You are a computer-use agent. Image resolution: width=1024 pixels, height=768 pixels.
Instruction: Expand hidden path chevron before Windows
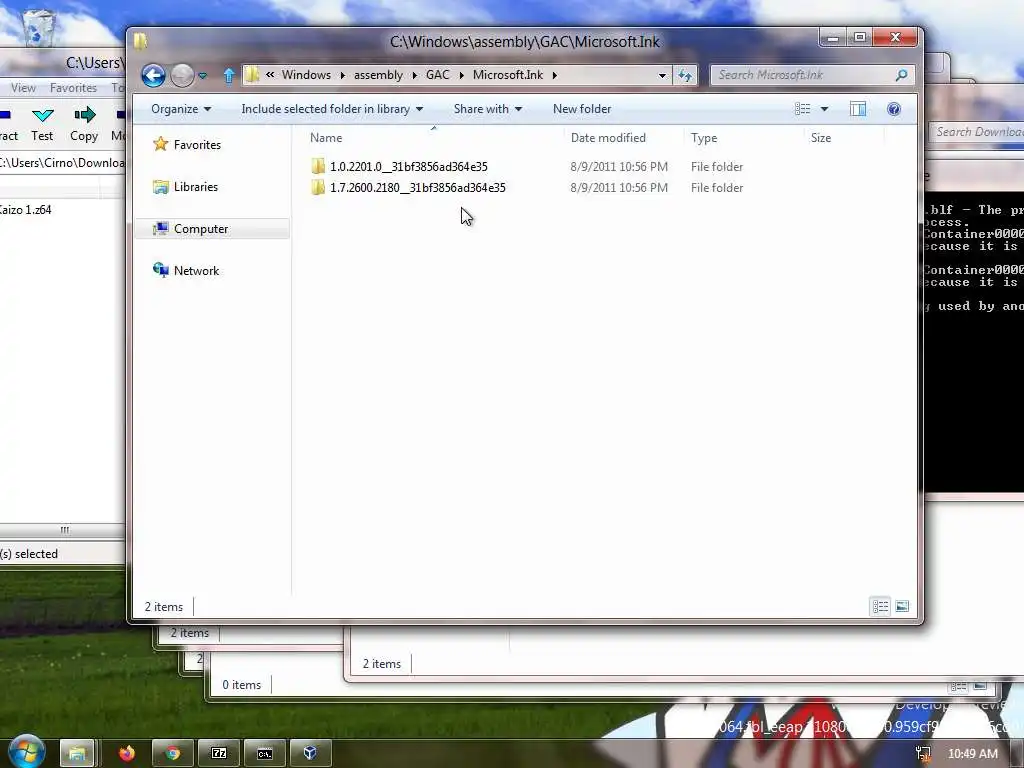pyautogui.click(x=270, y=74)
